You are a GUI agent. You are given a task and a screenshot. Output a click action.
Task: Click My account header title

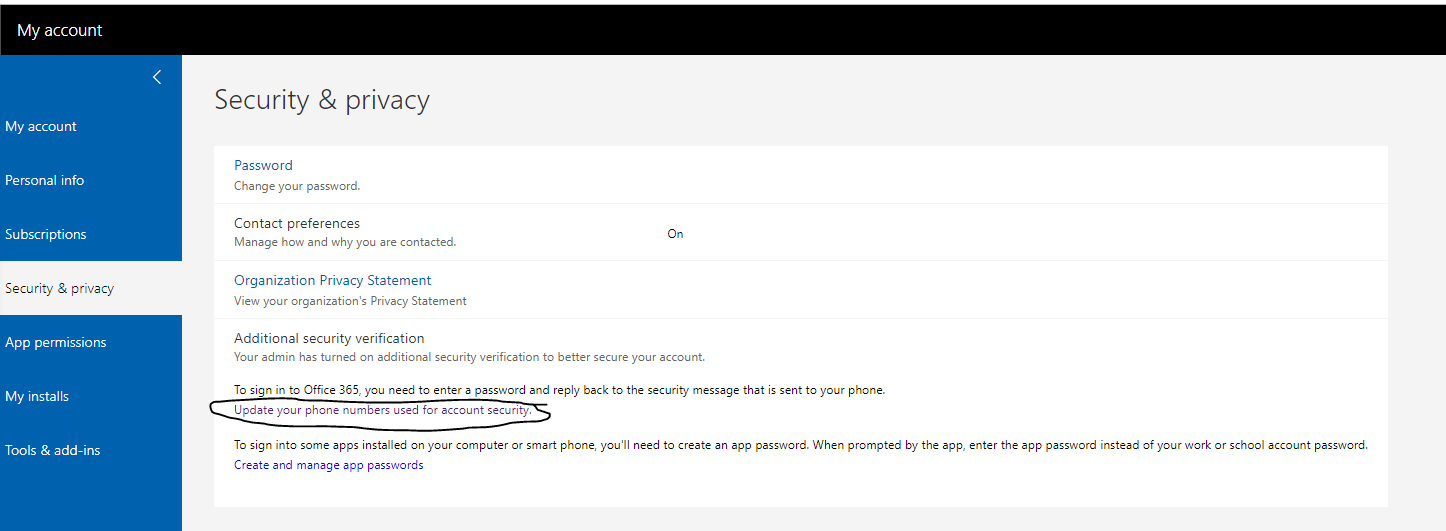pos(60,30)
